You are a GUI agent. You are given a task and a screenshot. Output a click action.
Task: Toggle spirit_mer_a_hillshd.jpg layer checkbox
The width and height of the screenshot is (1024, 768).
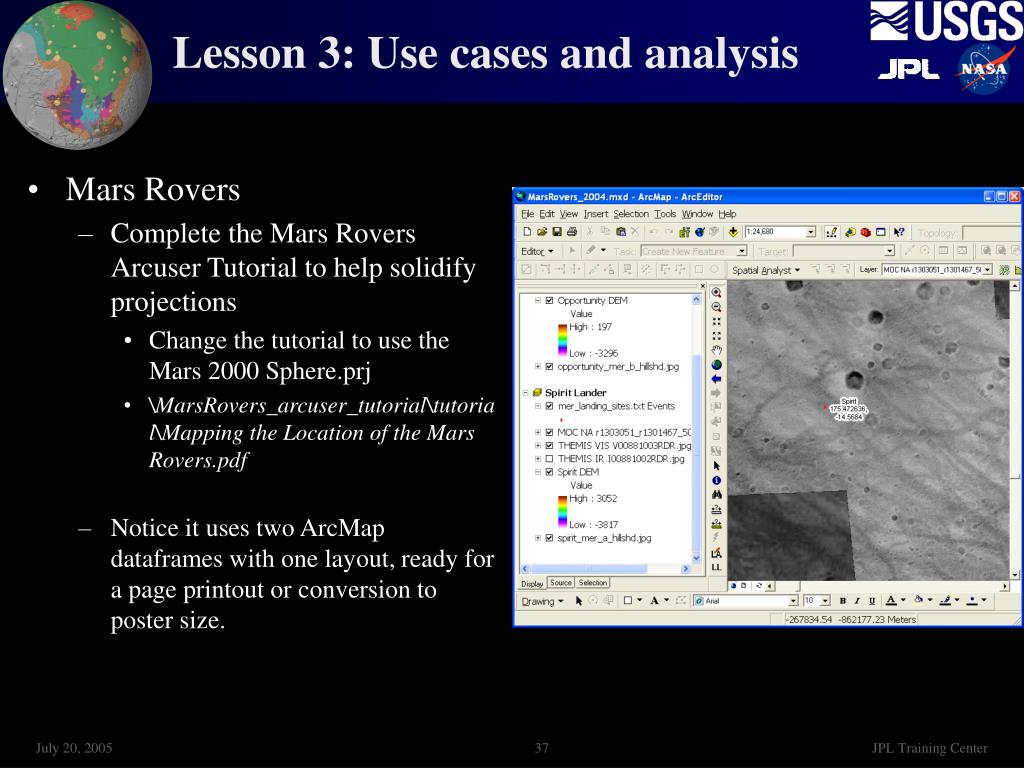549,538
